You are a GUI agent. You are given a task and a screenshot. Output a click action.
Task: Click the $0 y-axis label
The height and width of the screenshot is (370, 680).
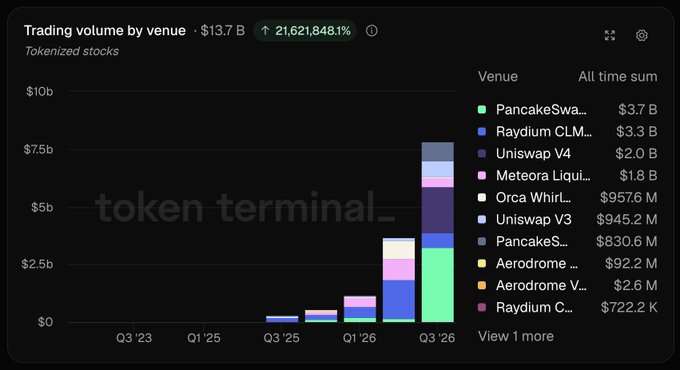pos(45,322)
